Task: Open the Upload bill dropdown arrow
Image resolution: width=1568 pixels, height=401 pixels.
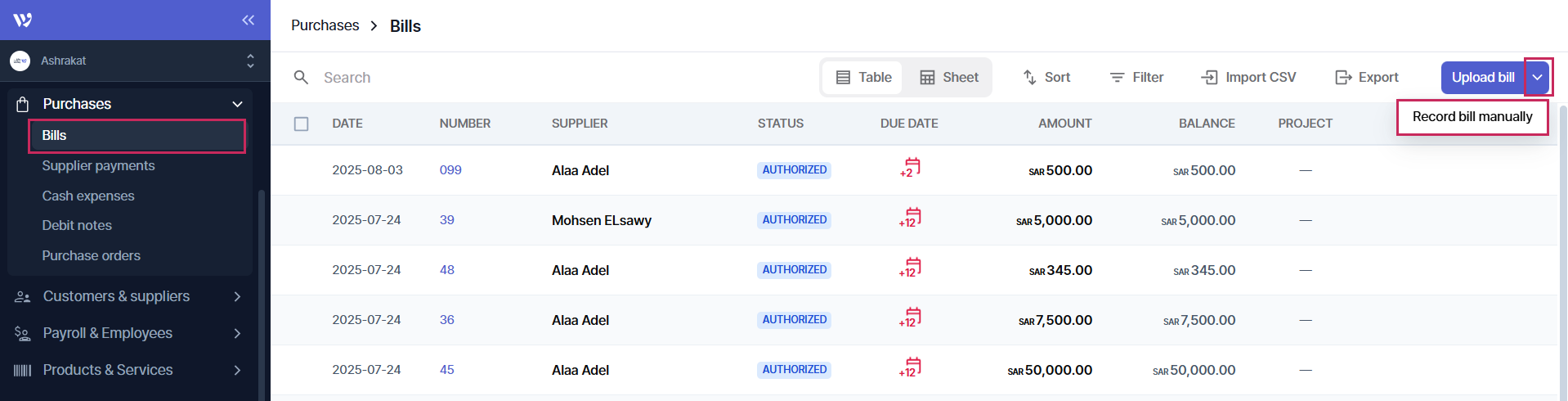Action: pos(1537,77)
